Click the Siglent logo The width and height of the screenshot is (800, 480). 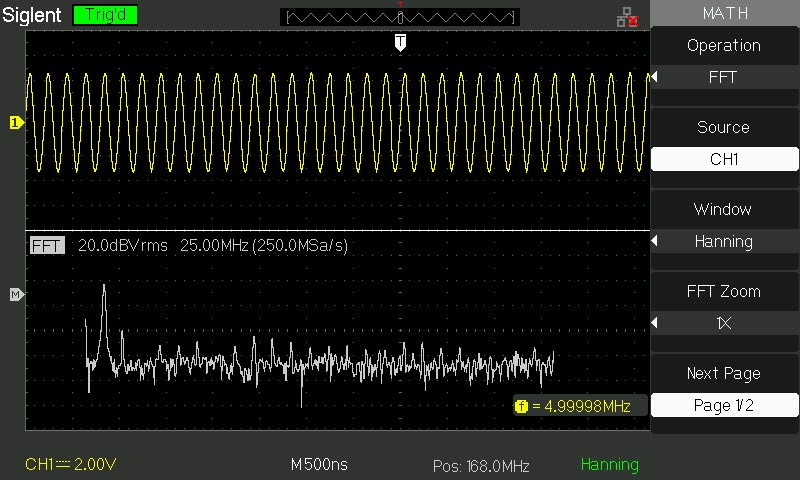click(33, 16)
